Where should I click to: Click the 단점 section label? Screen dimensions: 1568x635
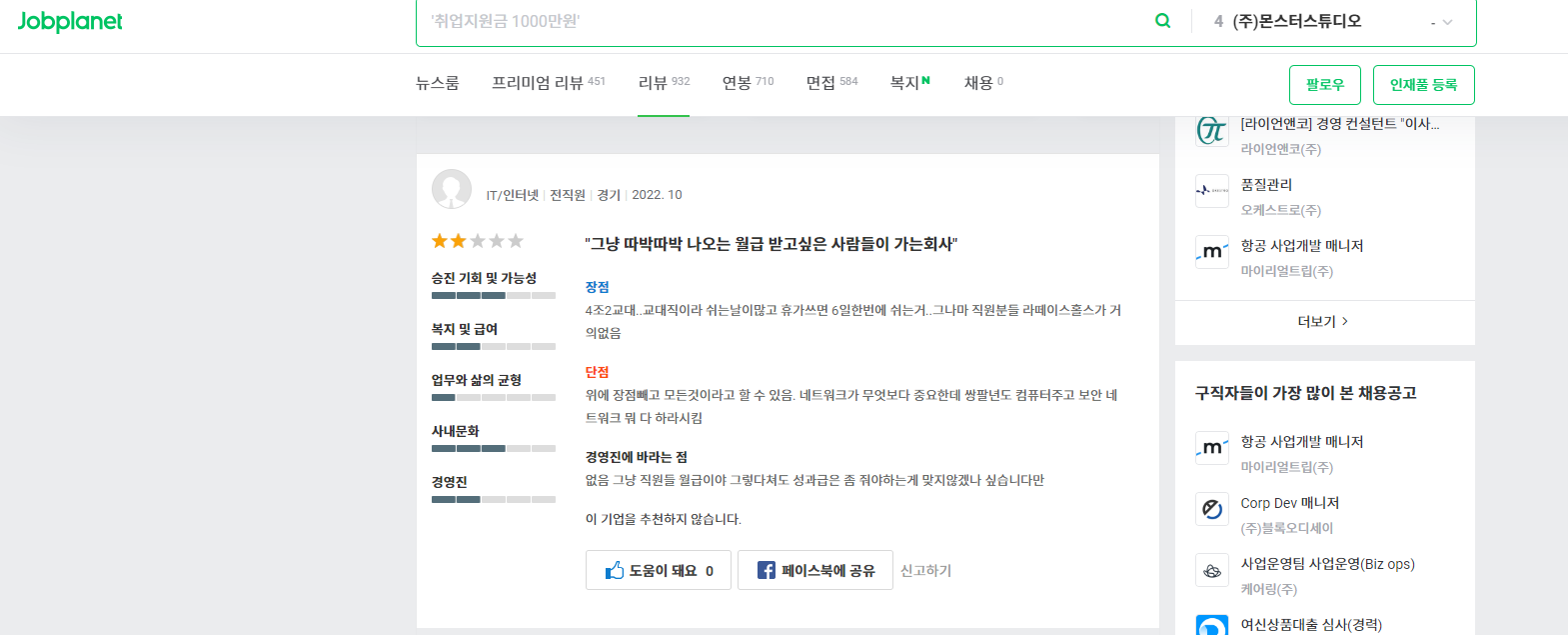tap(598, 372)
